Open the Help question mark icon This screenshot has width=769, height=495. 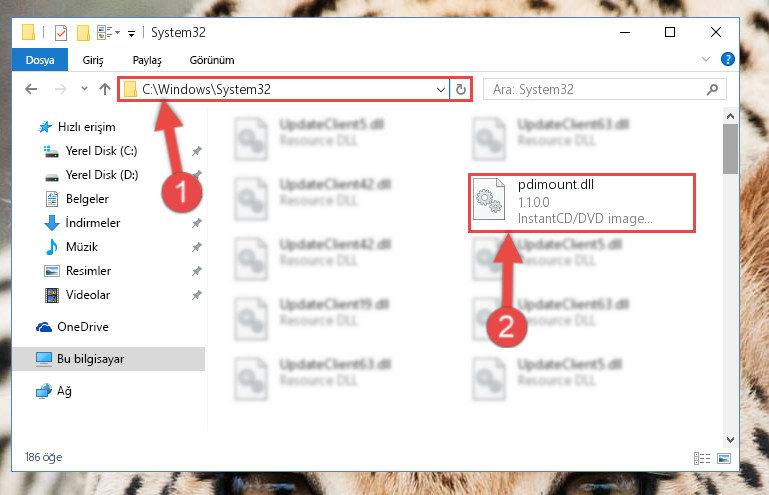727,59
